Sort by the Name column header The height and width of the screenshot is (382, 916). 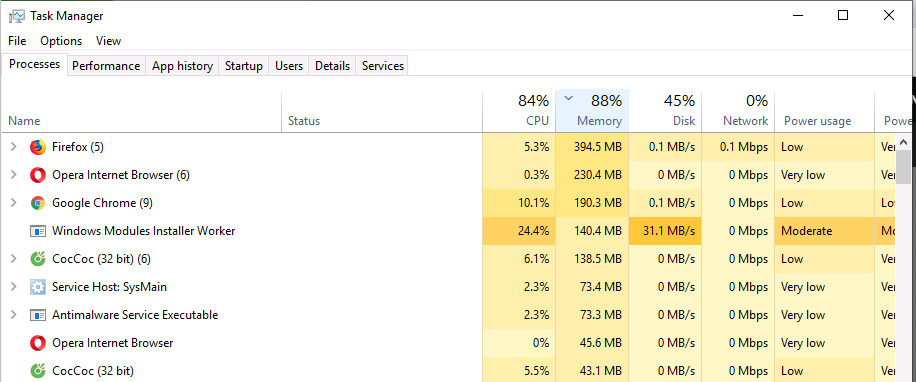point(141,112)
